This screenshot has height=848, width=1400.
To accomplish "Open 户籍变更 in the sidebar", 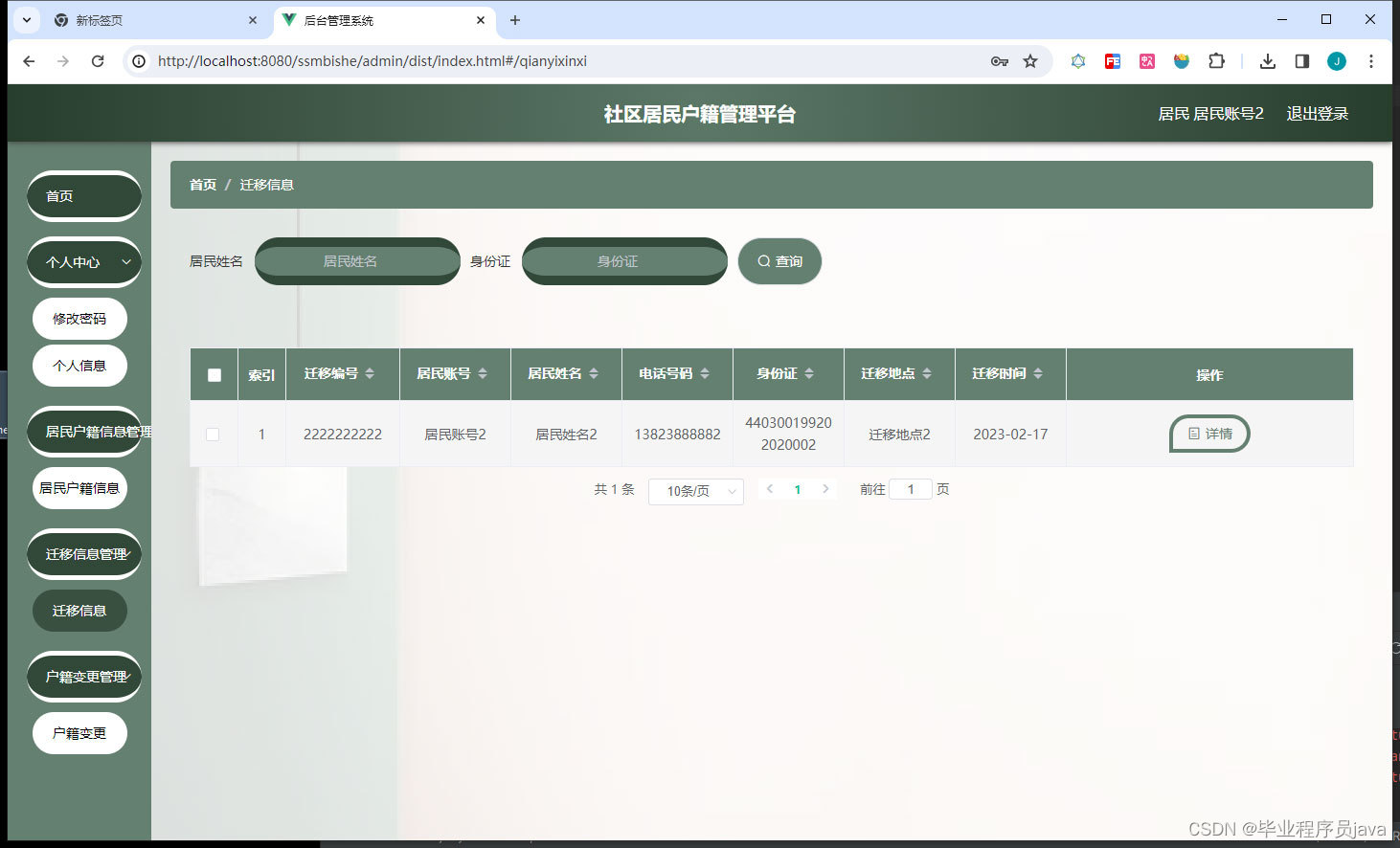I will coord(79,733).
